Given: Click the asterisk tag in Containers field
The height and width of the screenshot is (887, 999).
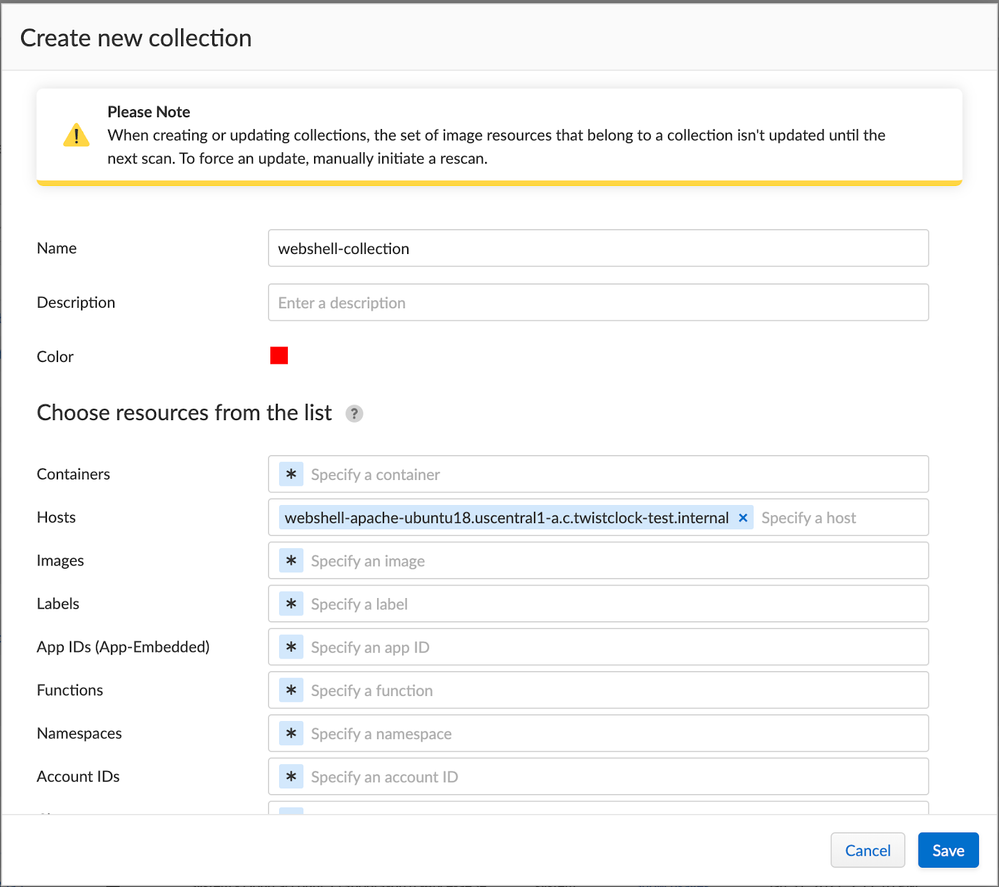Looking at the screenshot, I should point(291,474).
